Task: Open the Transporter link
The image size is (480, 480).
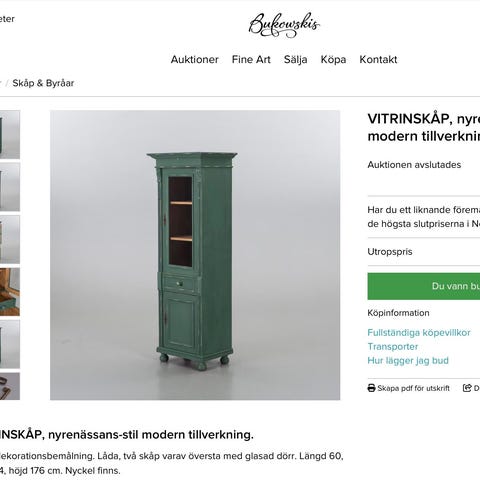Action: (x=393, y=347)
